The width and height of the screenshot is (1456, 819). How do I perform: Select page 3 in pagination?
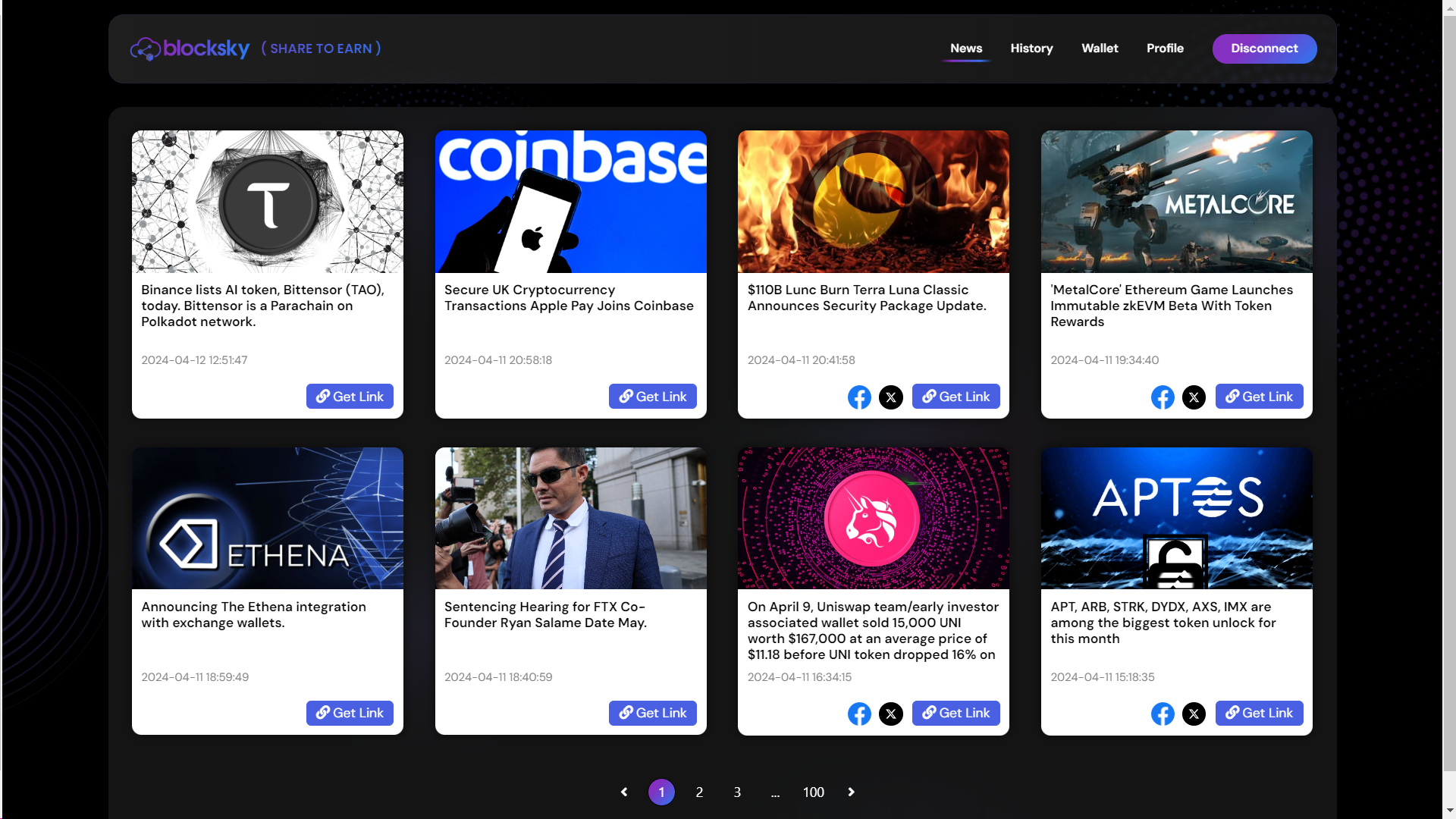point(737,792)
